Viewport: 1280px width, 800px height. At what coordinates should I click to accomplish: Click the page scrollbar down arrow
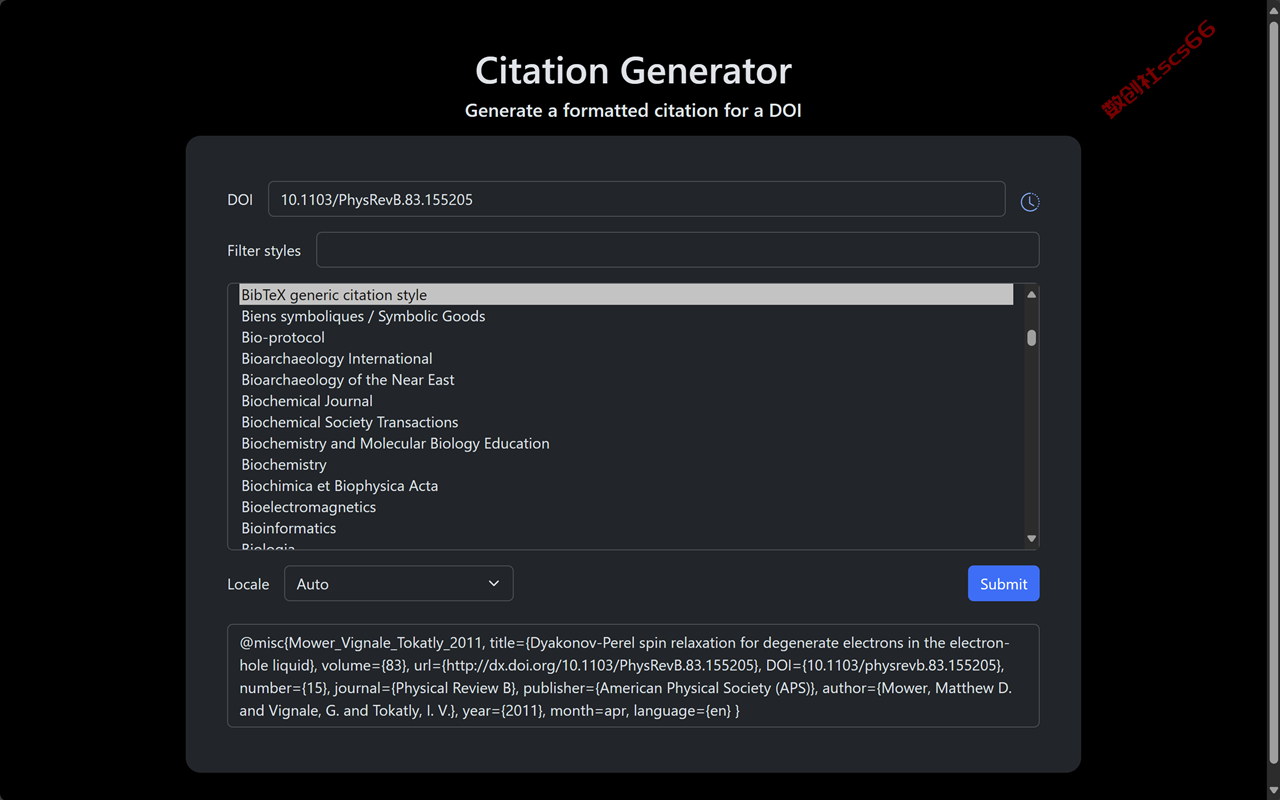pyautogui.click(x=1273, y=791)
